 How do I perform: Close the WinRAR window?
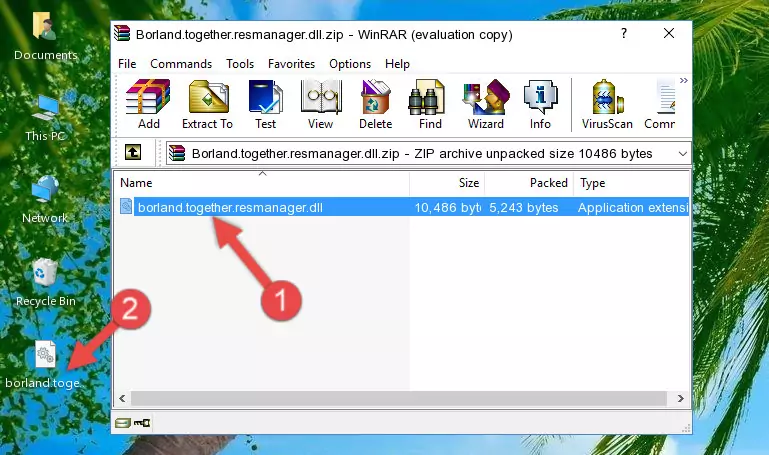[668, 33]
